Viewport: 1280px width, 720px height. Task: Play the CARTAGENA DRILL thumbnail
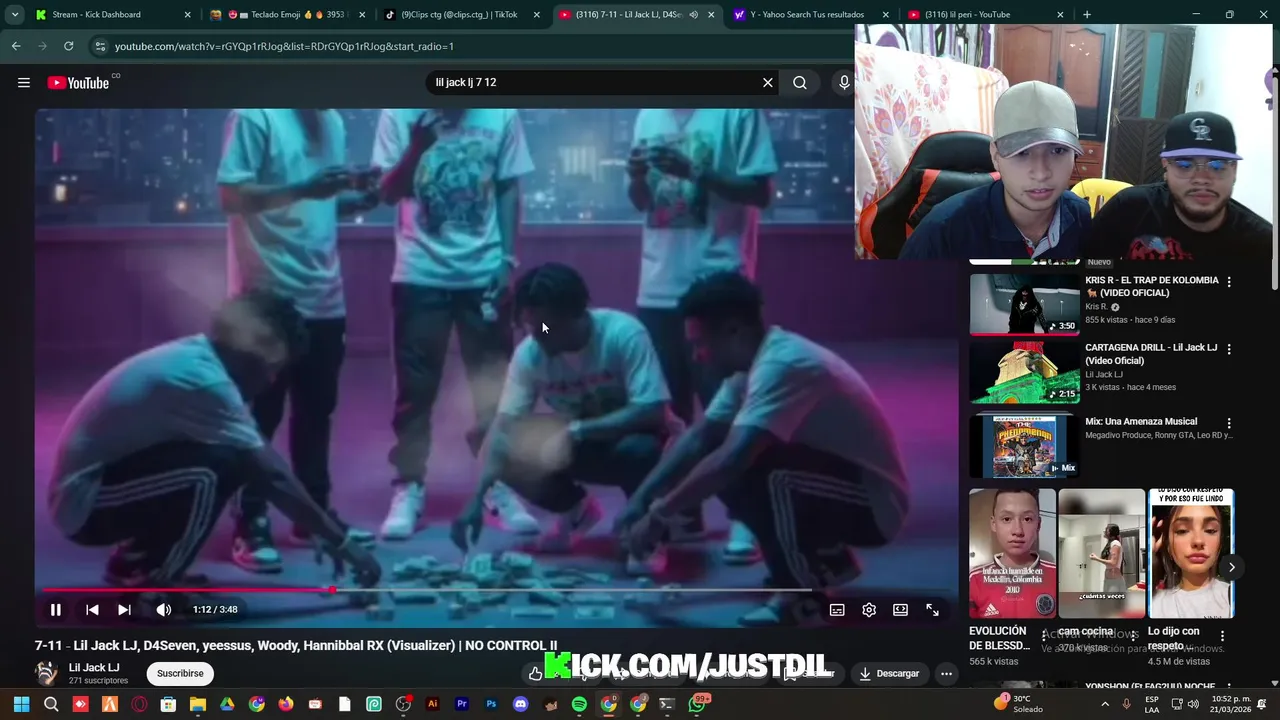click(x=1025, y=373)
